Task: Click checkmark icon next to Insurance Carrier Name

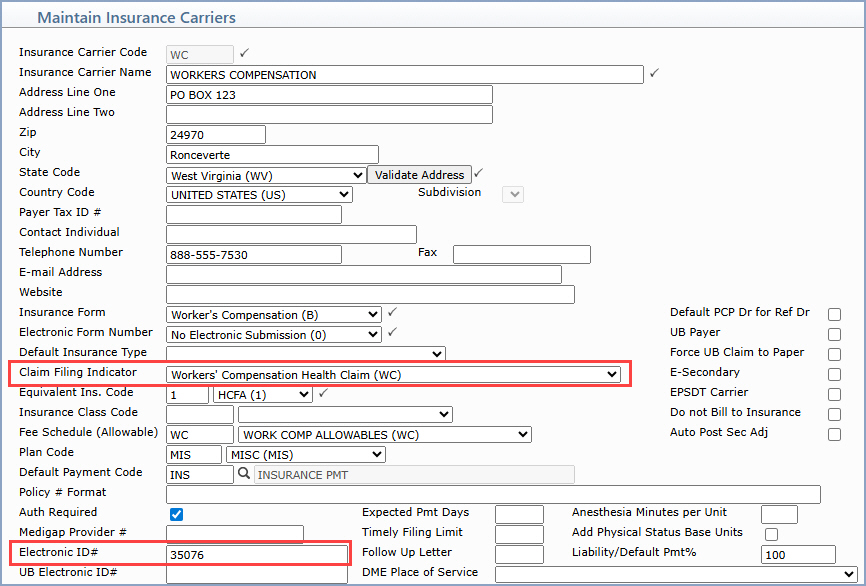Action: pos(655,73)
